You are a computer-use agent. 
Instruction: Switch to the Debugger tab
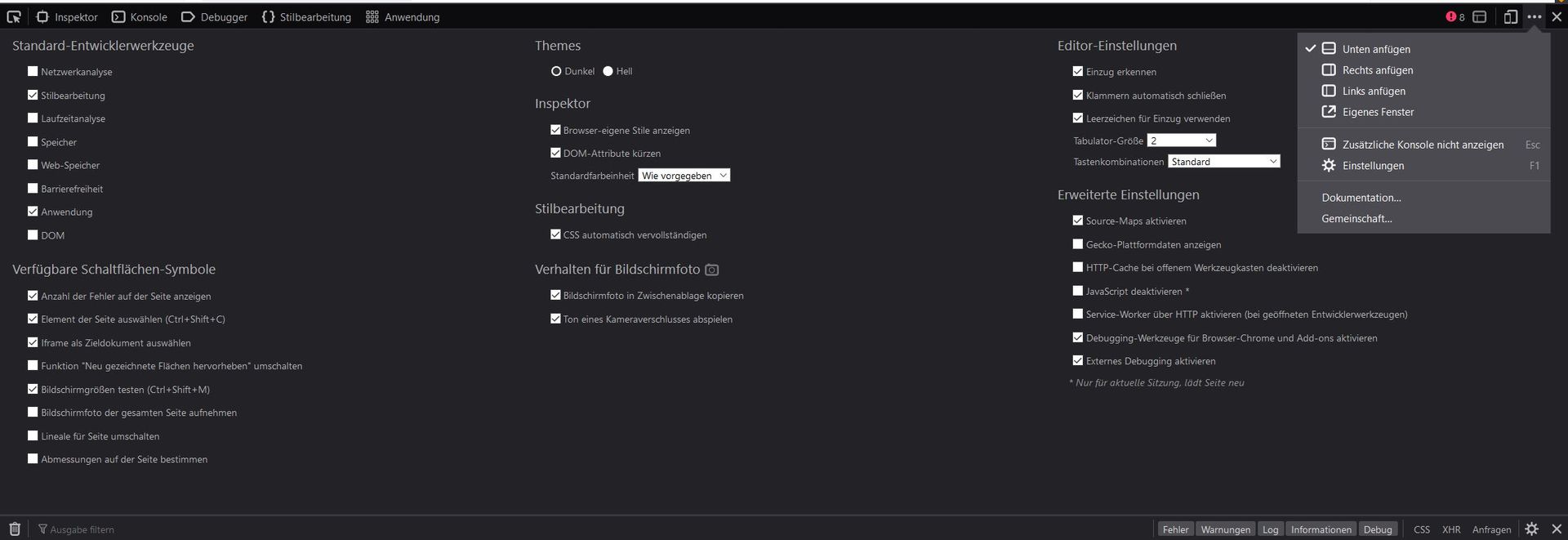[x=214, y=16]
